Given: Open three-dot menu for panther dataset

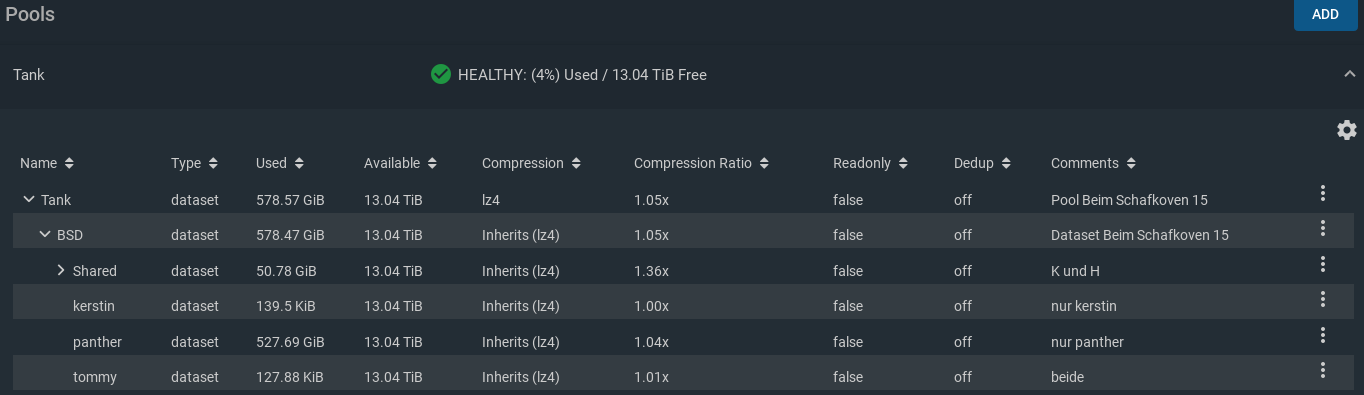Looking at the screenshot, I should click(1322, 335).
